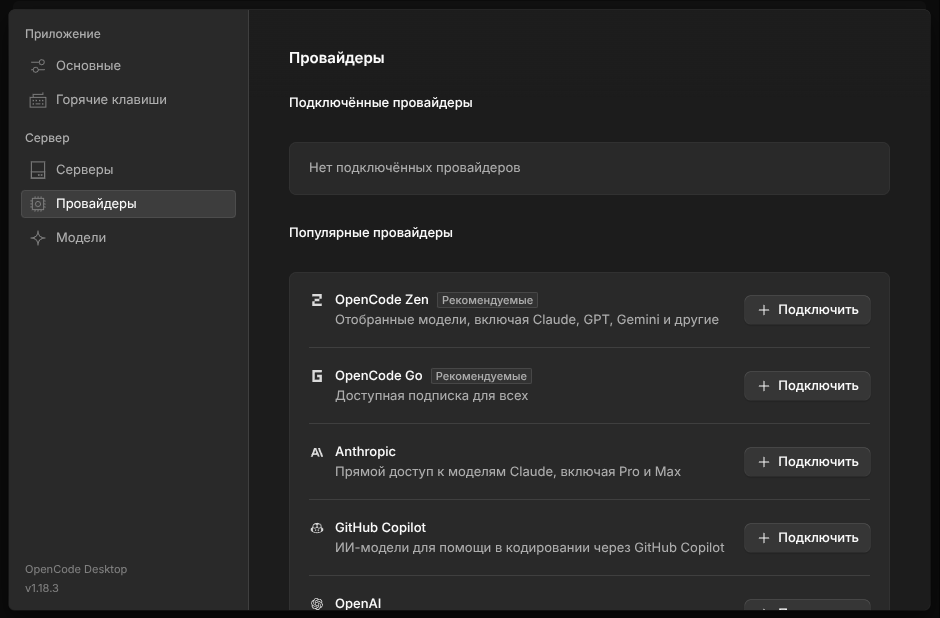Click 'Нет подключённых провайдеров' message
The height and width of the screenshot is (618, 940).
[414, 168]
